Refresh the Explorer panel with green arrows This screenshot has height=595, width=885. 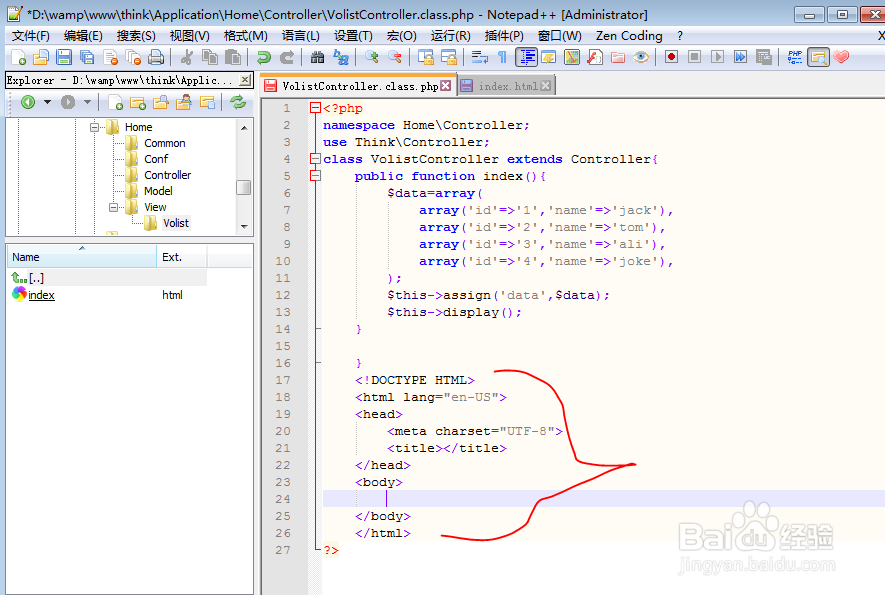[238, 102]
